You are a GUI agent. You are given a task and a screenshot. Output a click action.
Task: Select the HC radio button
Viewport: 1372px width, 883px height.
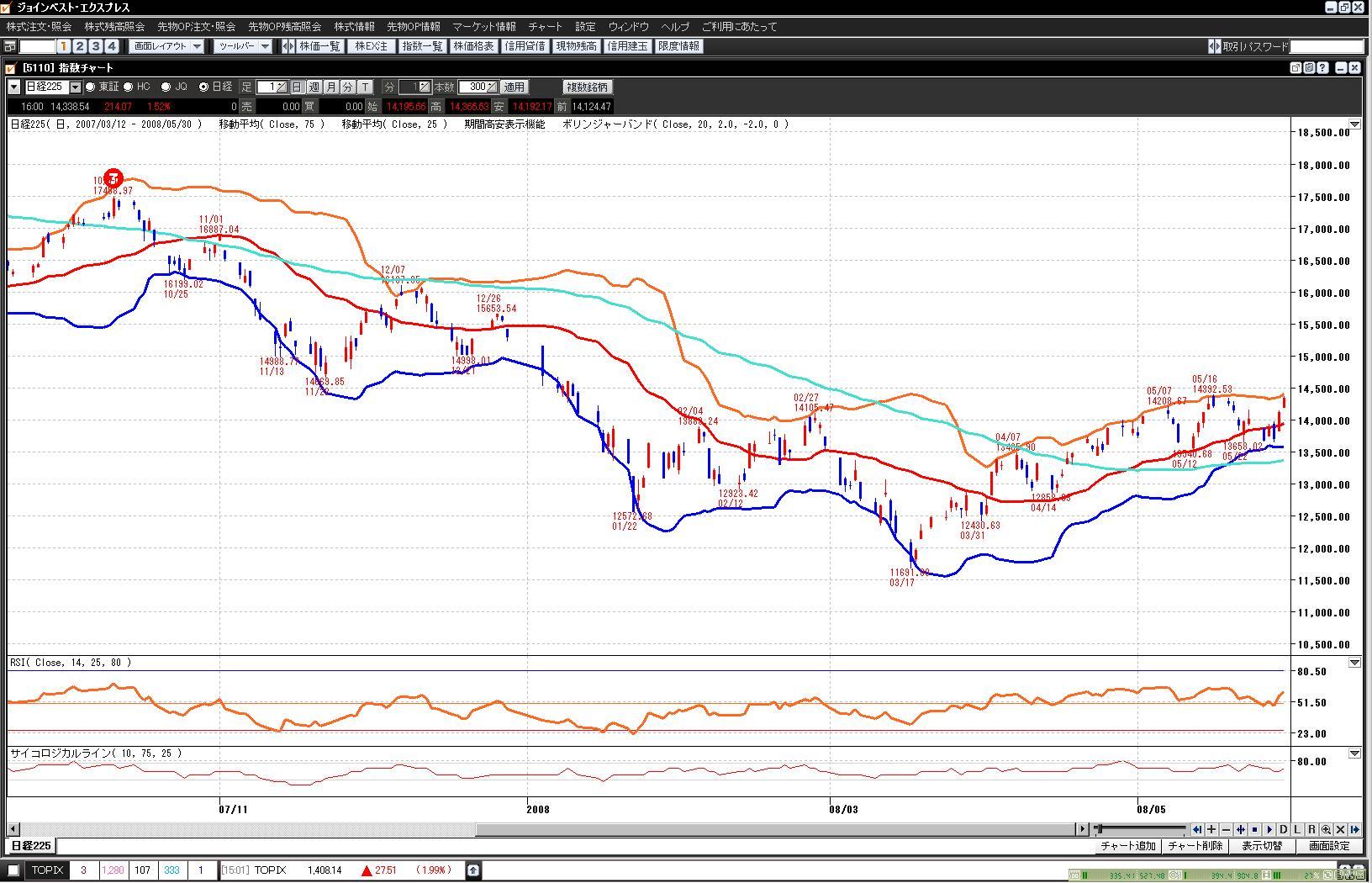tap(129, 87)
